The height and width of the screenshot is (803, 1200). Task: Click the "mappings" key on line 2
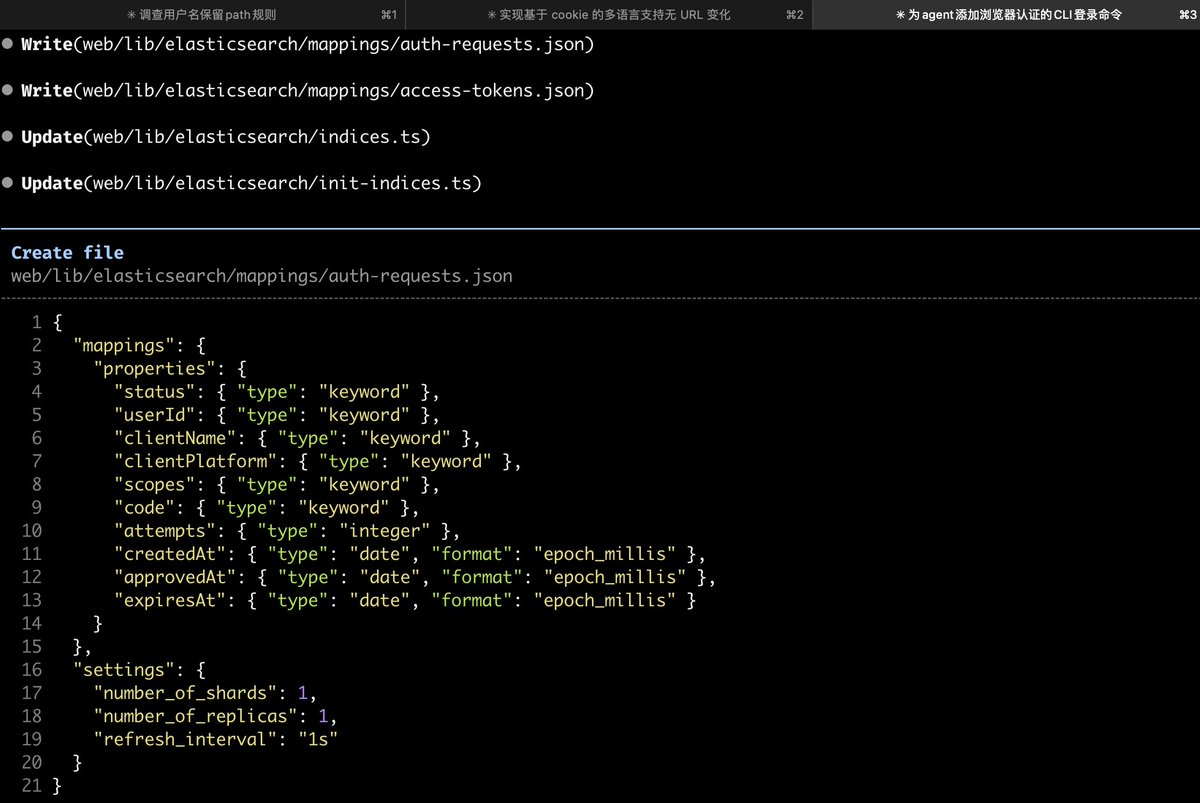pos(123,345)
